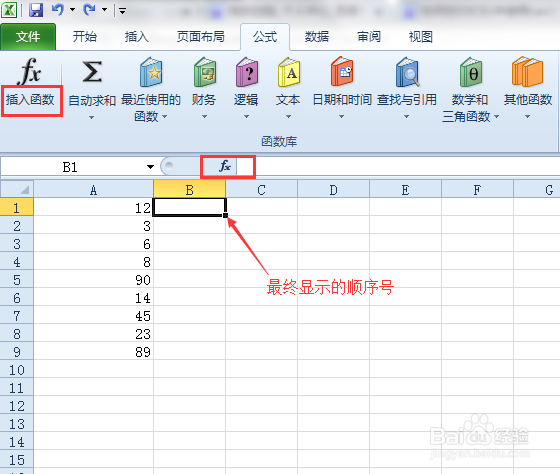Expand the Date & Time (日期和时间) dropdown arrow
This screenshot has height=474, width=560.
click(x=341, y=116)
